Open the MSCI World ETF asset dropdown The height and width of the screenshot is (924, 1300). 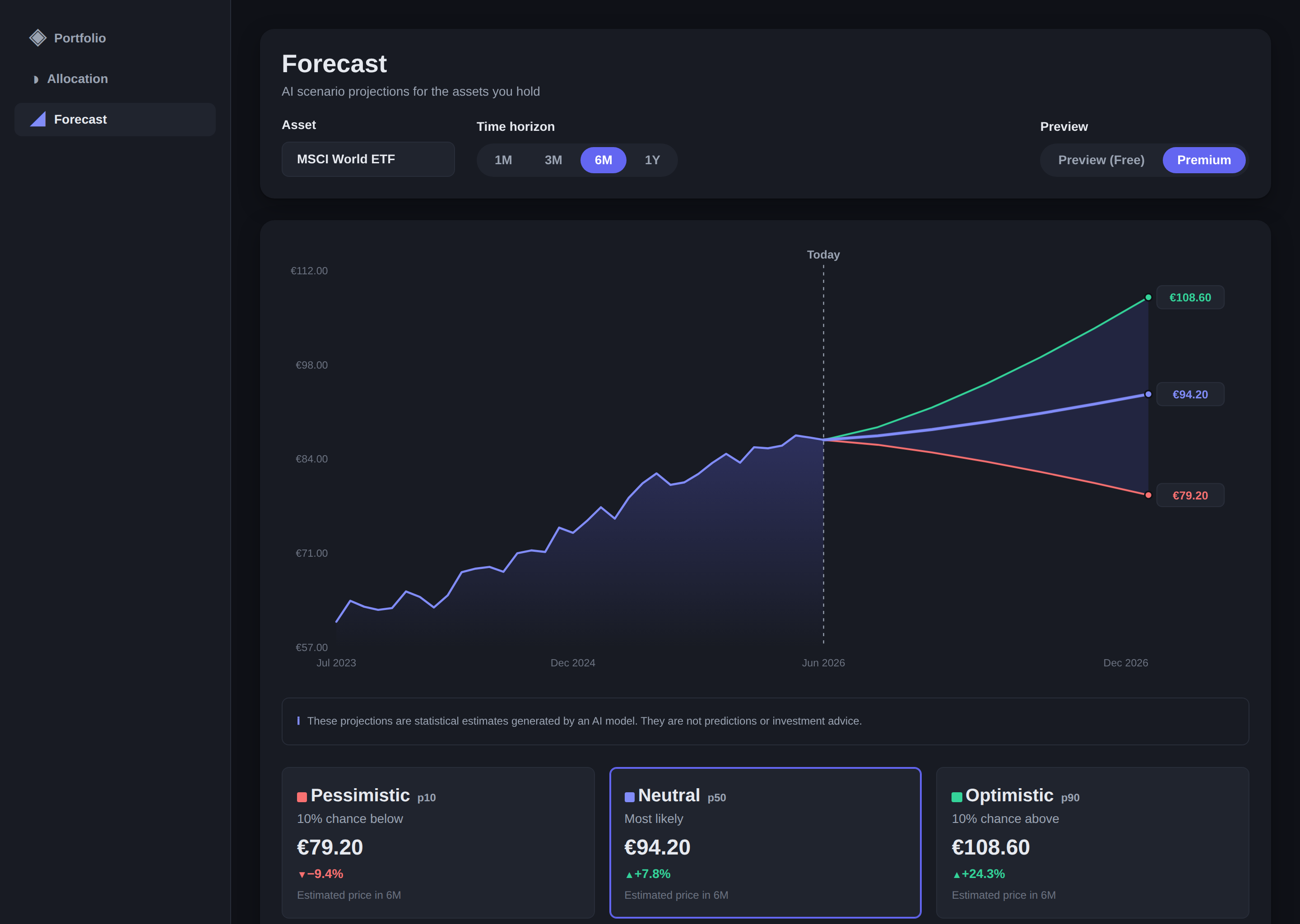(x=368, y=159)
